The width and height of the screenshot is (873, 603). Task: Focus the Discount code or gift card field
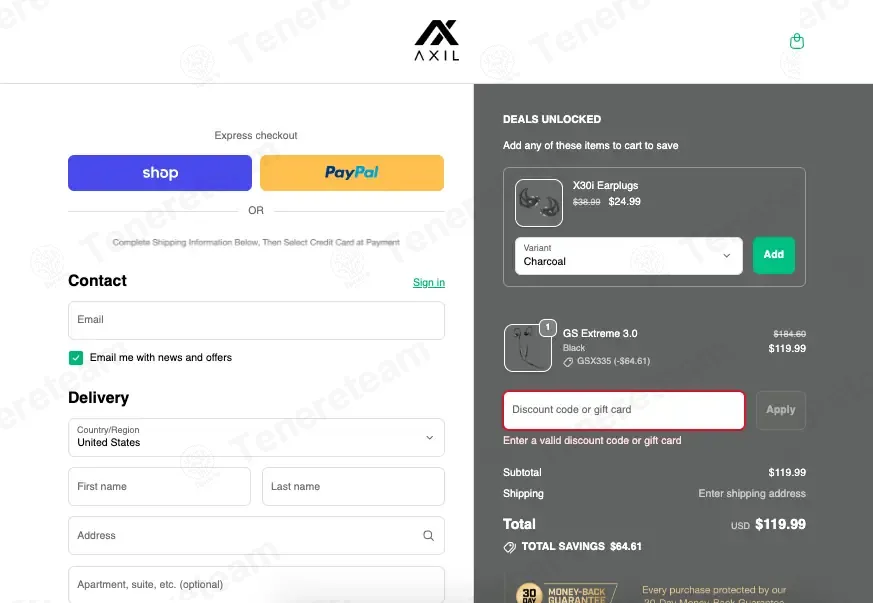624,410
